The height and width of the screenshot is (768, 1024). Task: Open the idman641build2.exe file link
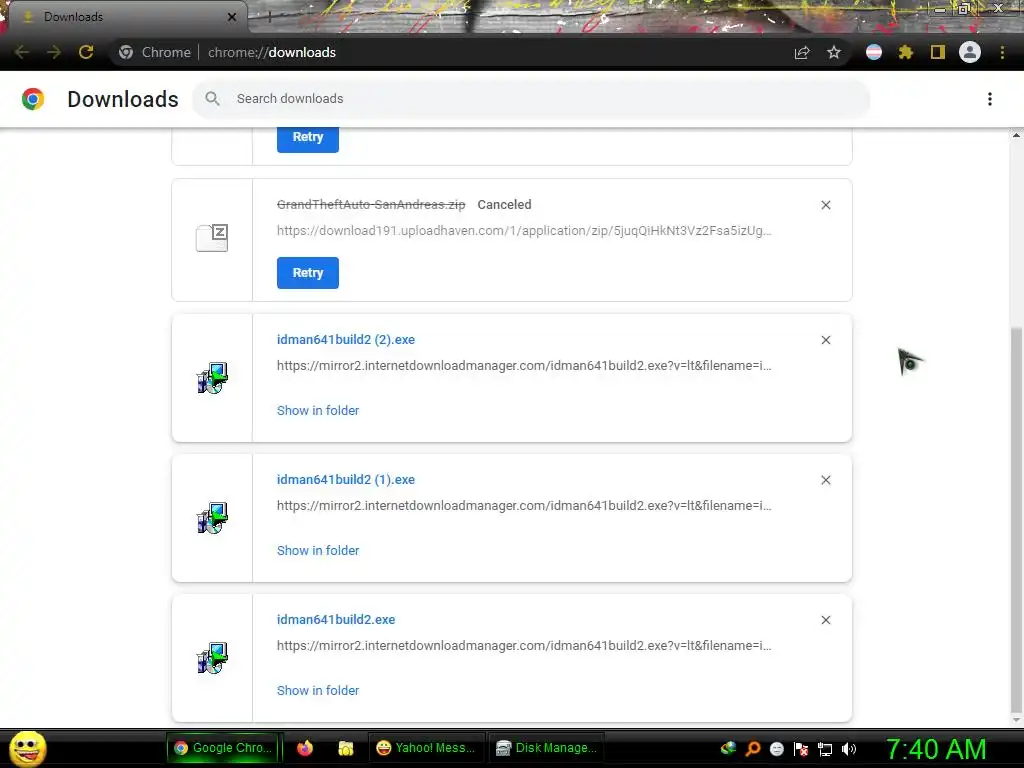coord(336,619)
